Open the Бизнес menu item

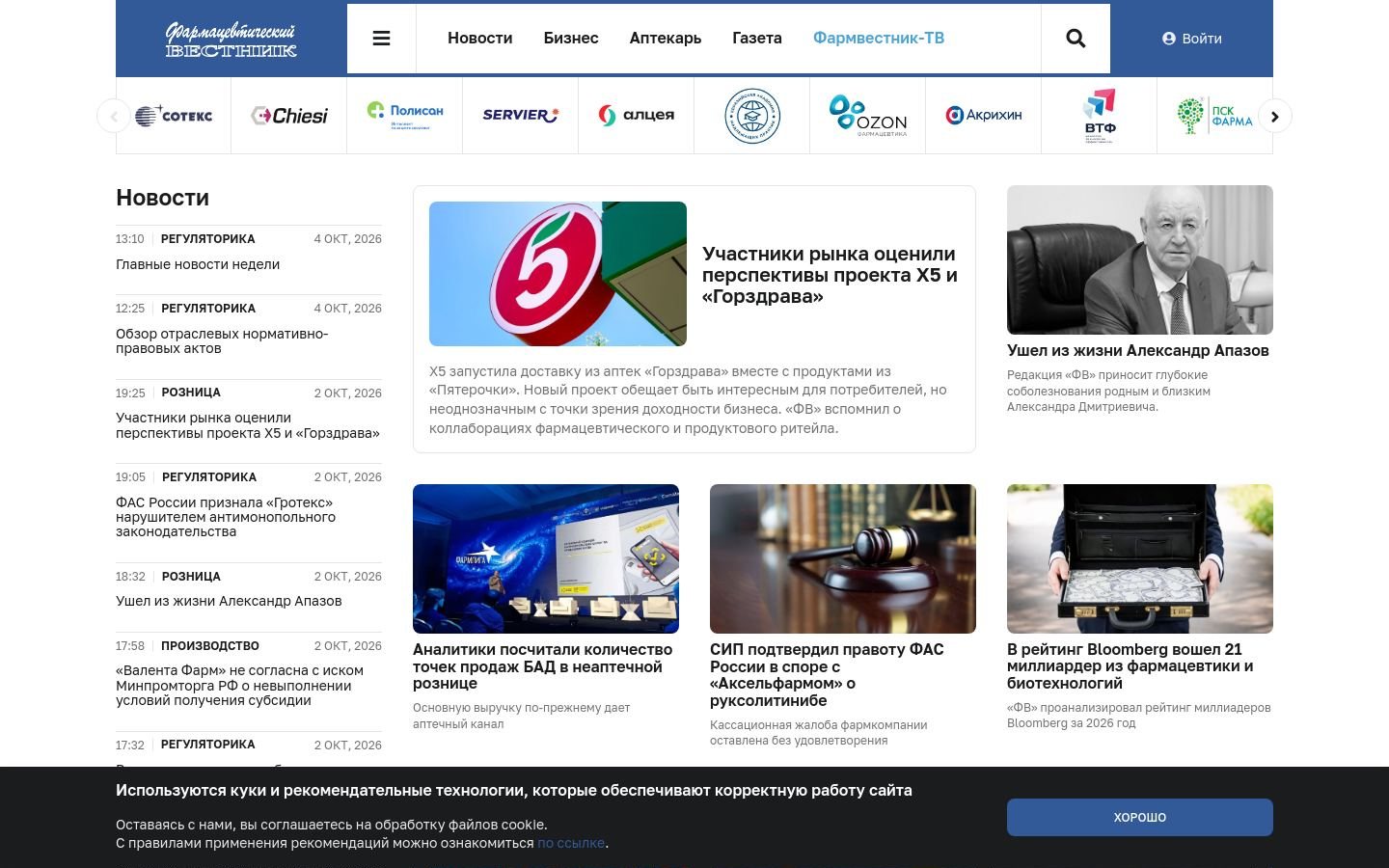pos(571,39)
